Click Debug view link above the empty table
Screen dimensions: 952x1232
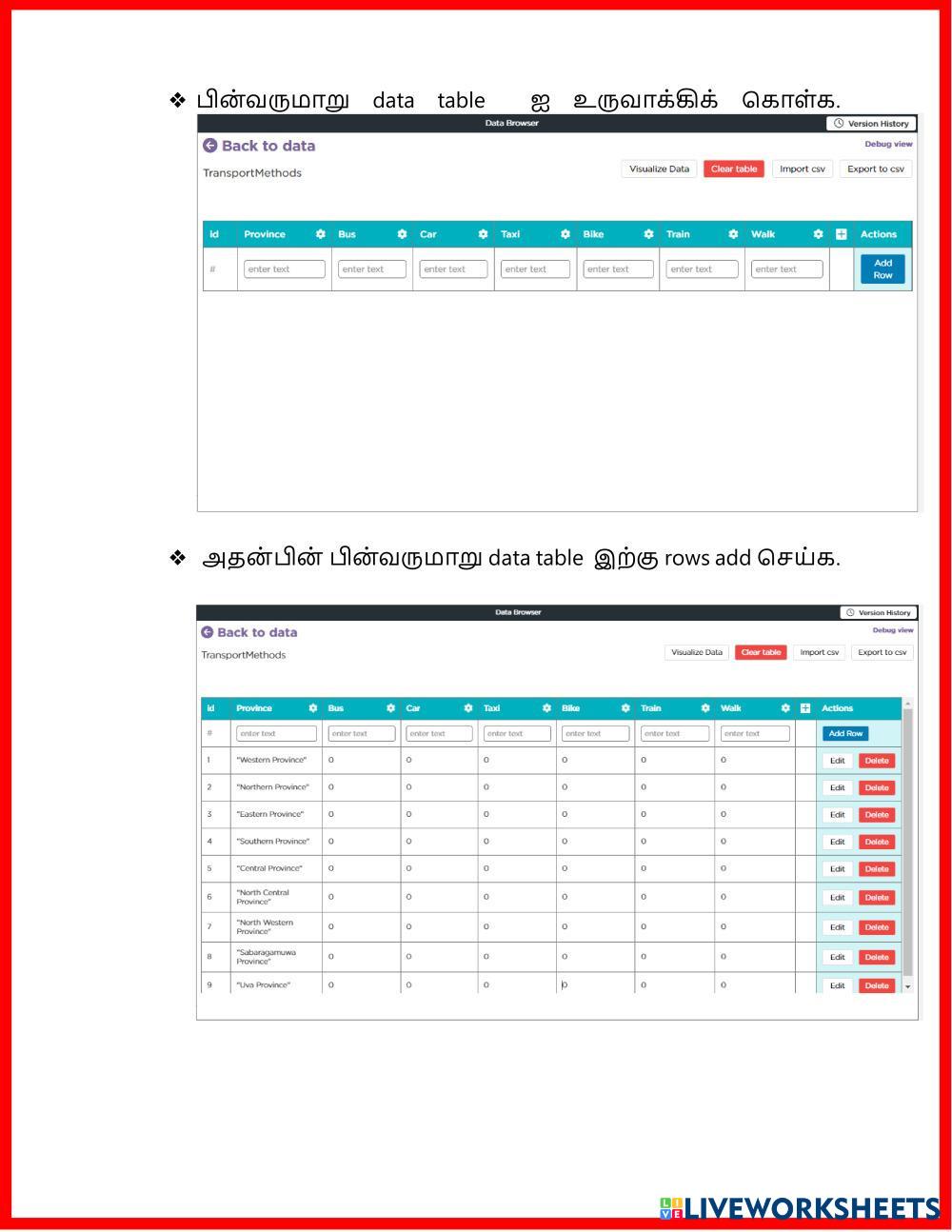pos(887,145)
